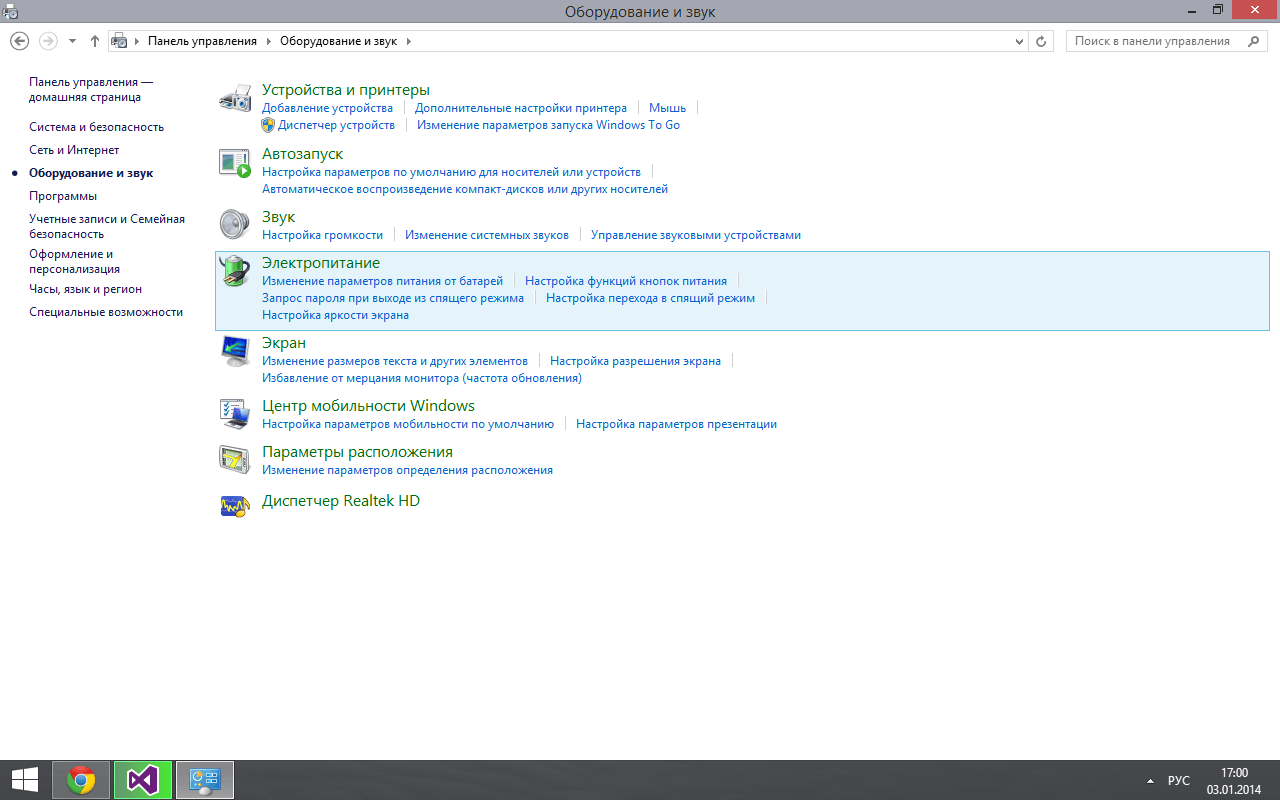This screenshot has height=800, width=1280.
Task: Click the battery icon for Электропитание
Action: [x=234, y=271]
